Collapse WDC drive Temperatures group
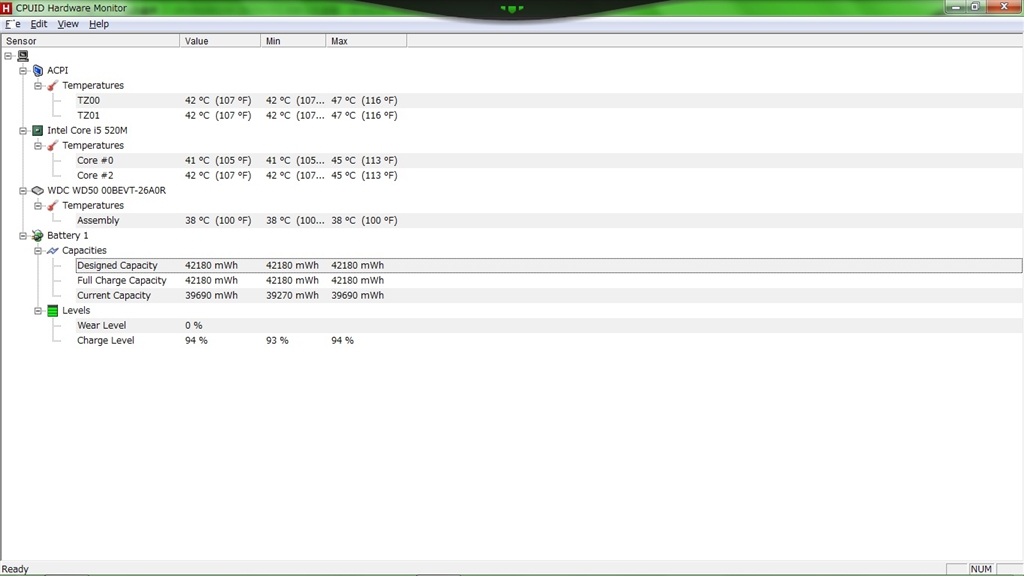 38,206
